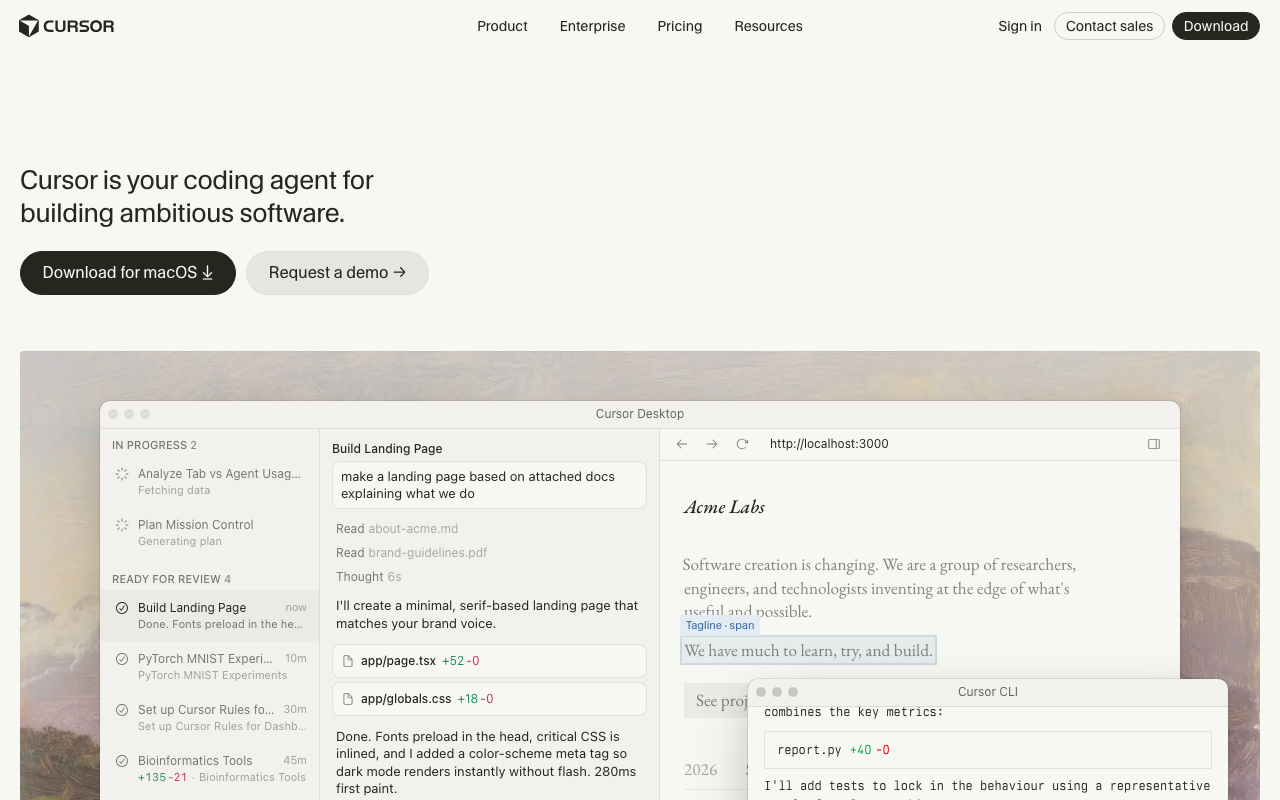The width and height of the screenshot is (1280, 800).
Task: Go back in the localhost preview browser
Action: [682, 444]
